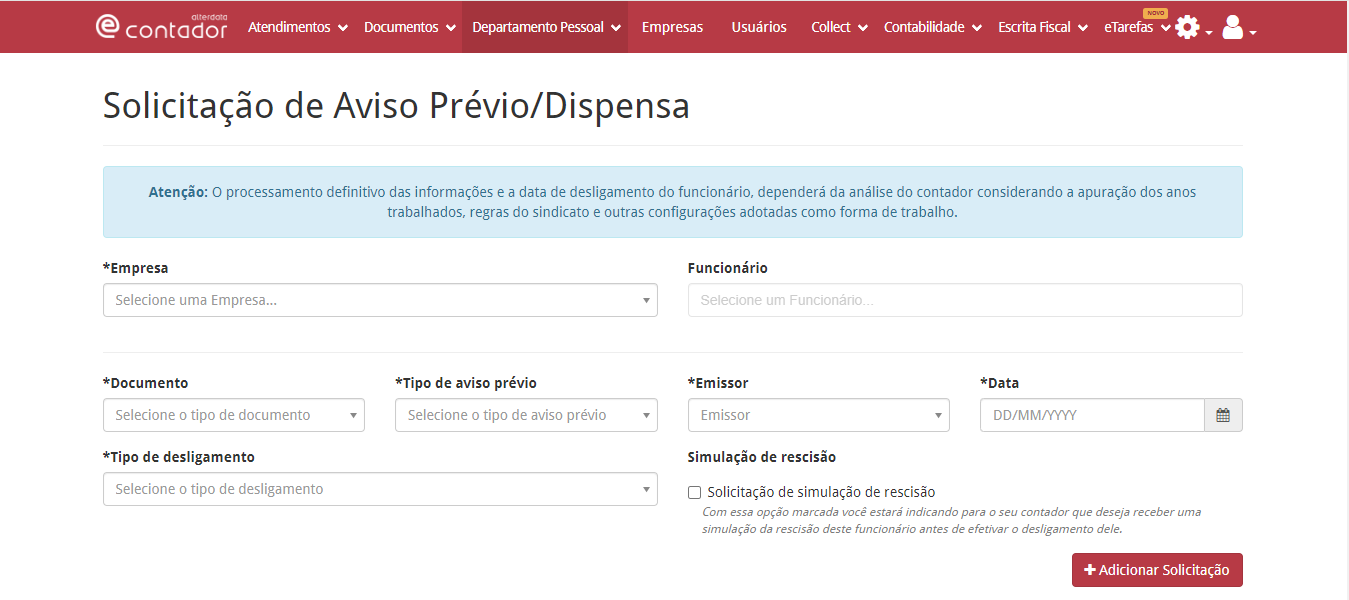Click the *Data field label
Image resolution: width=1349 pixels, height=600 pixels.
click(x=1000, y=383)
